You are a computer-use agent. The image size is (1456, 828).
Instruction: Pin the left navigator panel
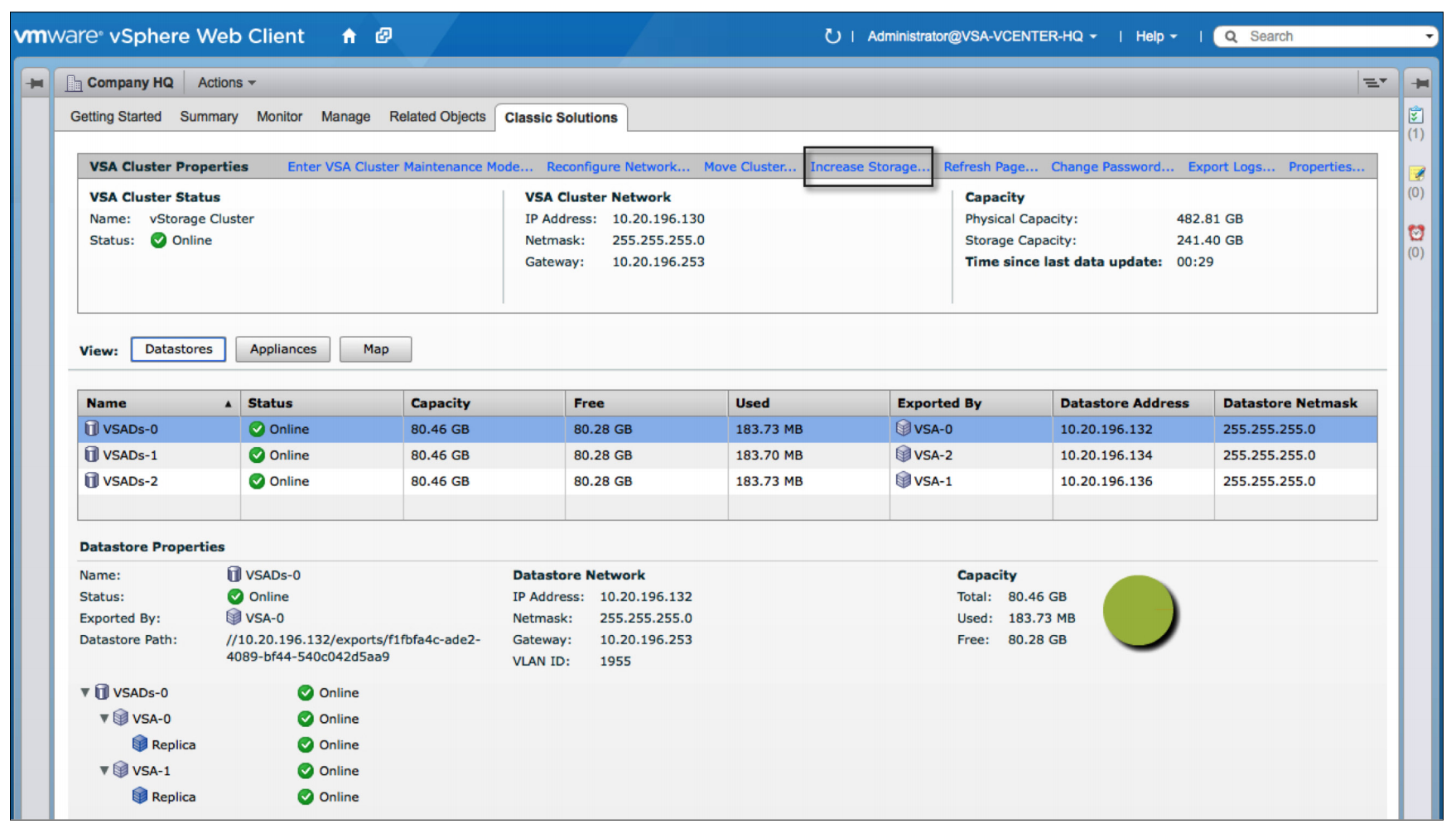point(36,83)
